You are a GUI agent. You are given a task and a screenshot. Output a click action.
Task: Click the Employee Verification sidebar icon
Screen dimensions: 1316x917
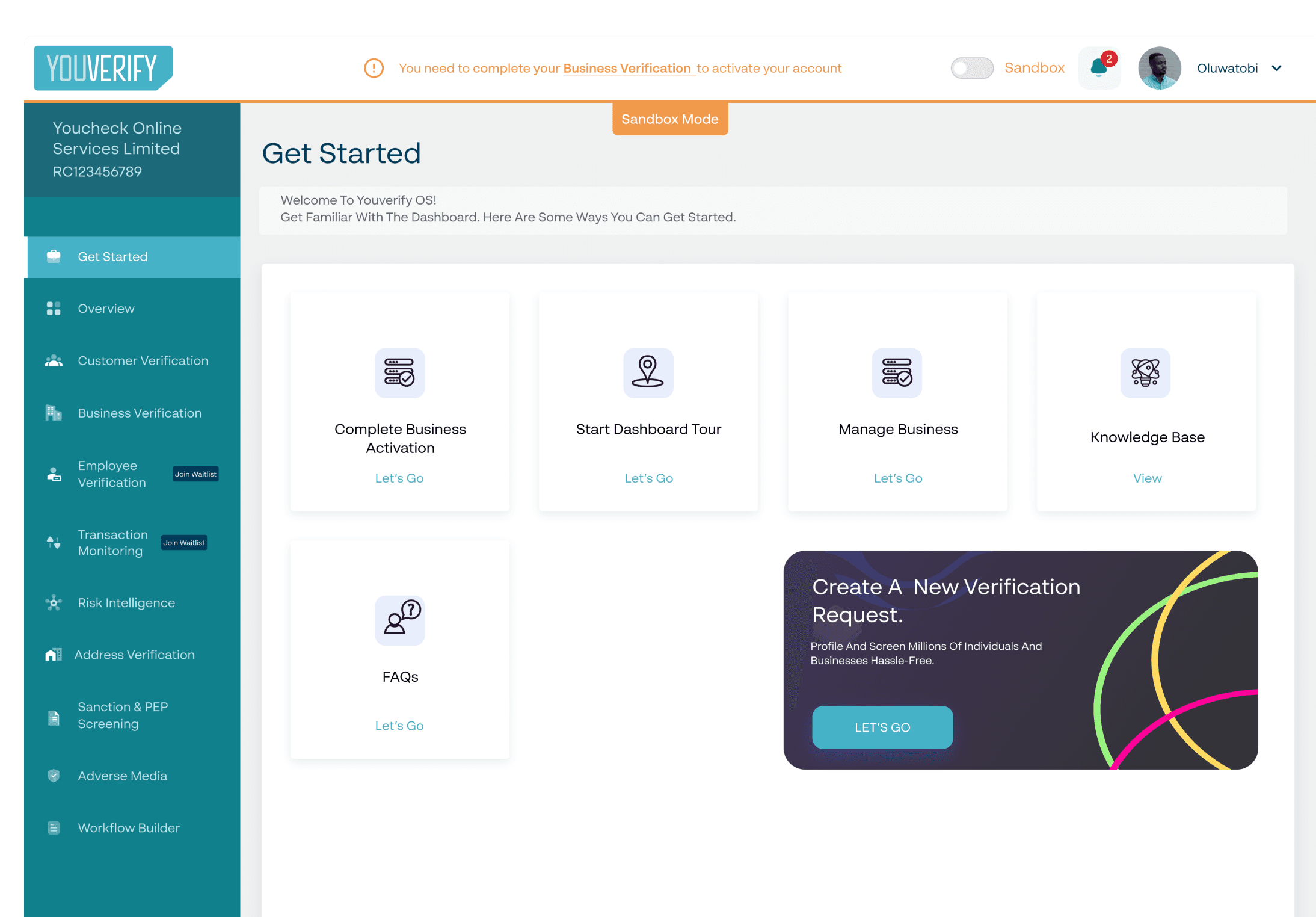(x=54, y=474)
